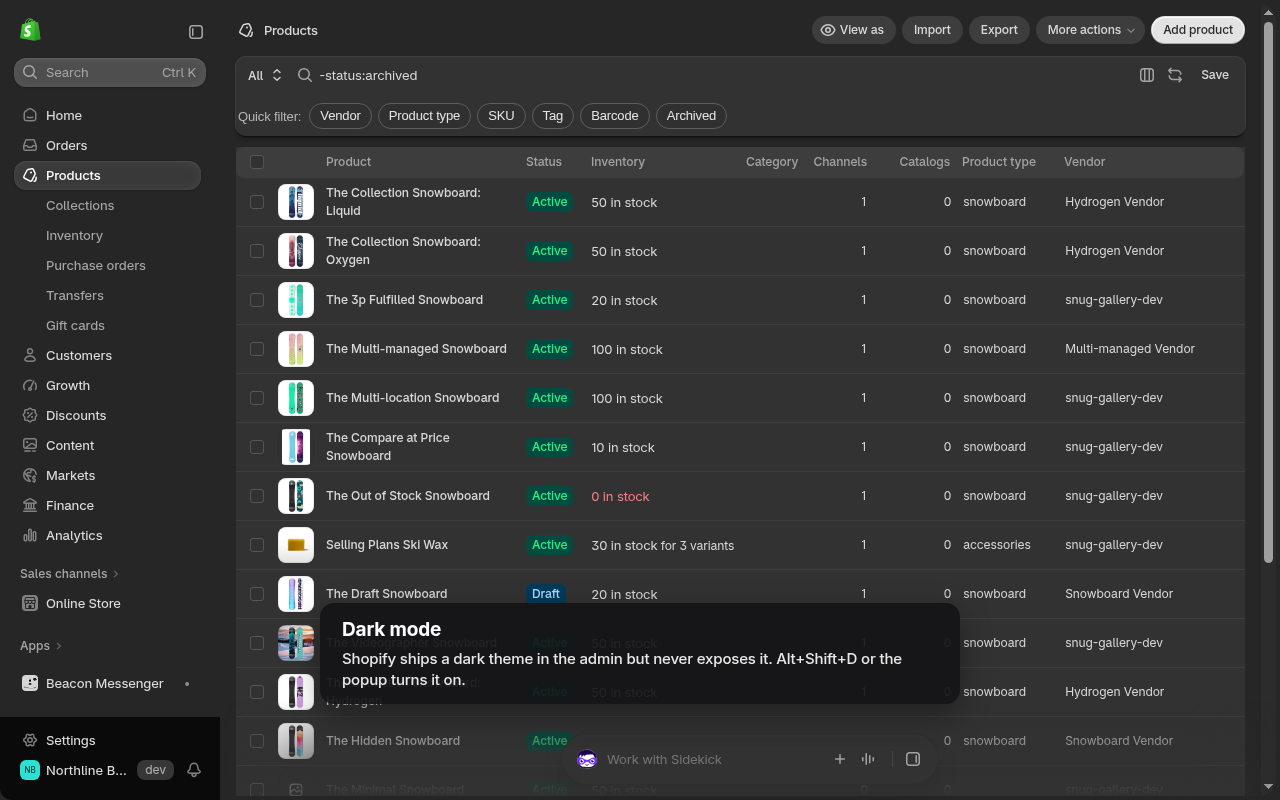This screenshot has height=800, width=1280.
Task: Click the Sidekick avatar icon
Action: [x=587, y=759]
